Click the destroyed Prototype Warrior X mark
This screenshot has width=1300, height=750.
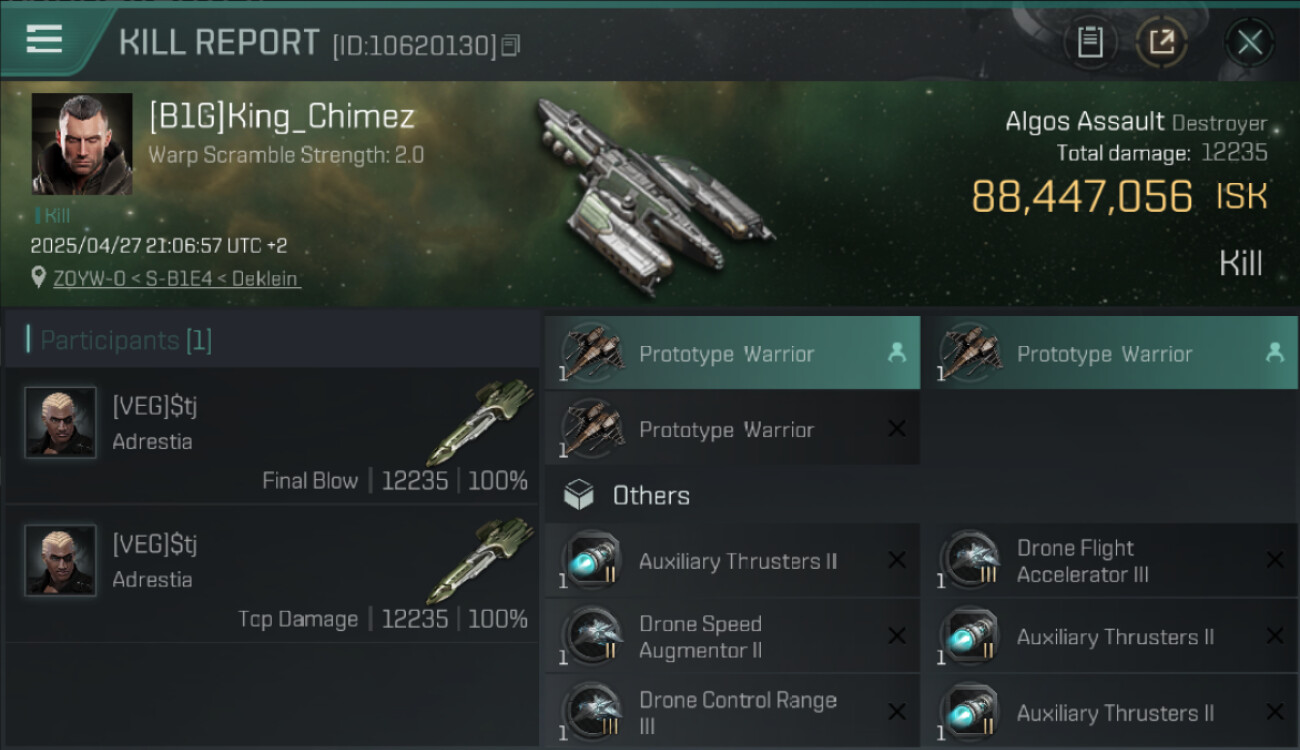pyautogui.click(x=897, y=429)
